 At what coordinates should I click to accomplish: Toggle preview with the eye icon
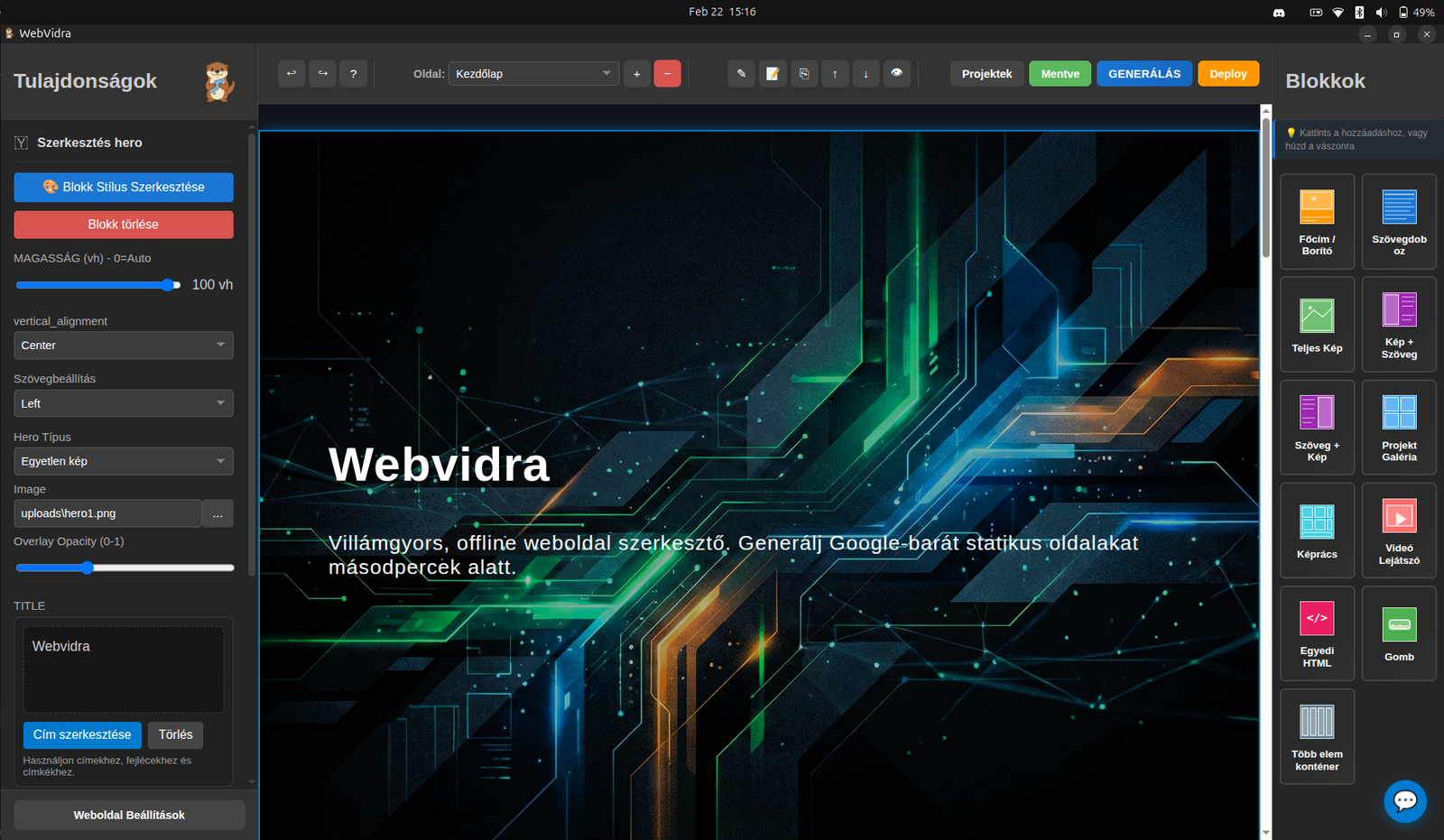pyautogui.click(x=897, y=73)
